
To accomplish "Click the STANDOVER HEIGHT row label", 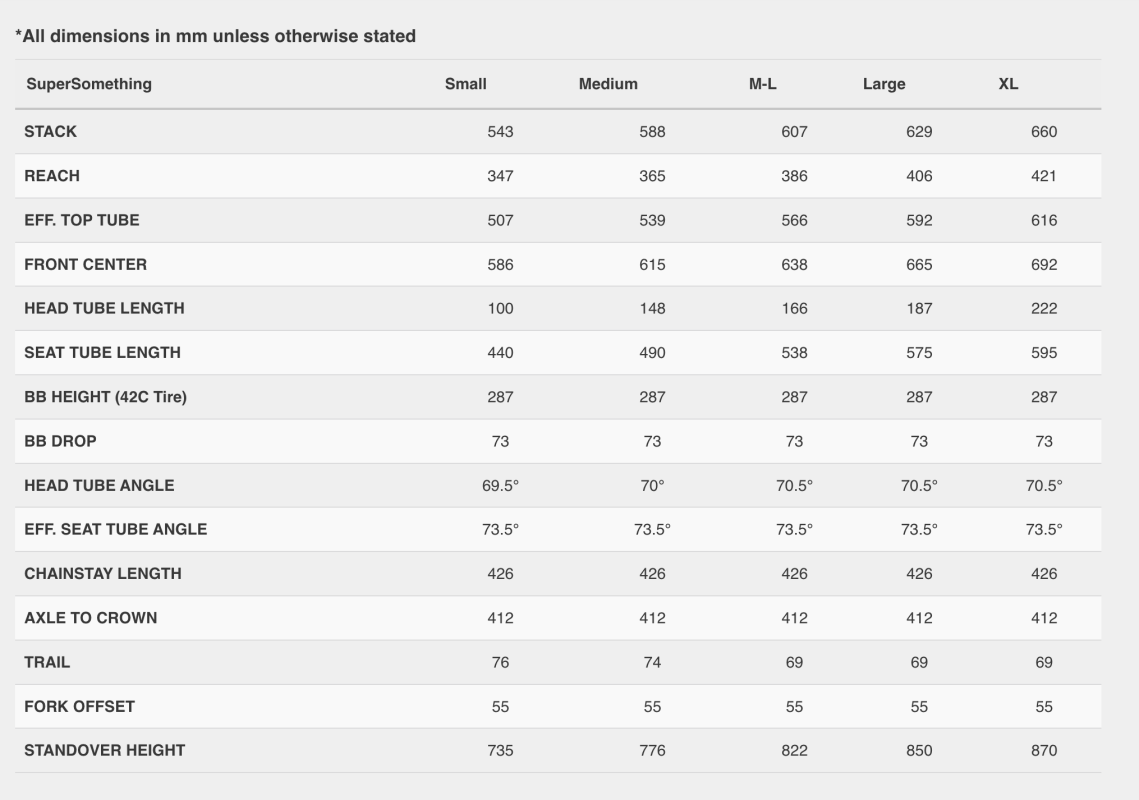I will 105,750.
